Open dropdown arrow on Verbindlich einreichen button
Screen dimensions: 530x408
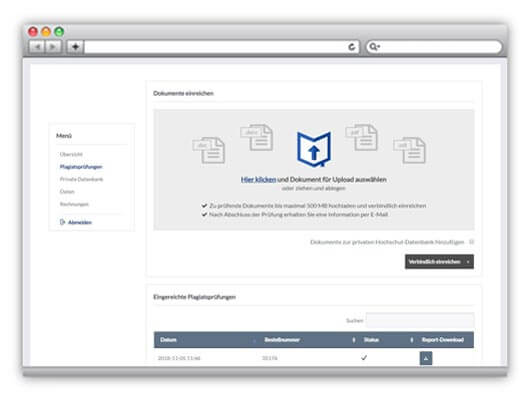468,262
